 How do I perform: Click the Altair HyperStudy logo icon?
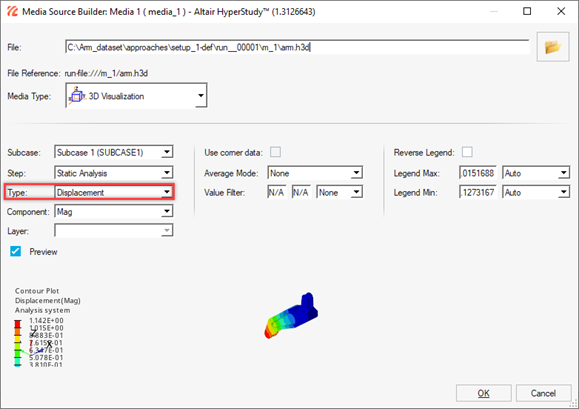pyautogui.click(x=12, y=11)
